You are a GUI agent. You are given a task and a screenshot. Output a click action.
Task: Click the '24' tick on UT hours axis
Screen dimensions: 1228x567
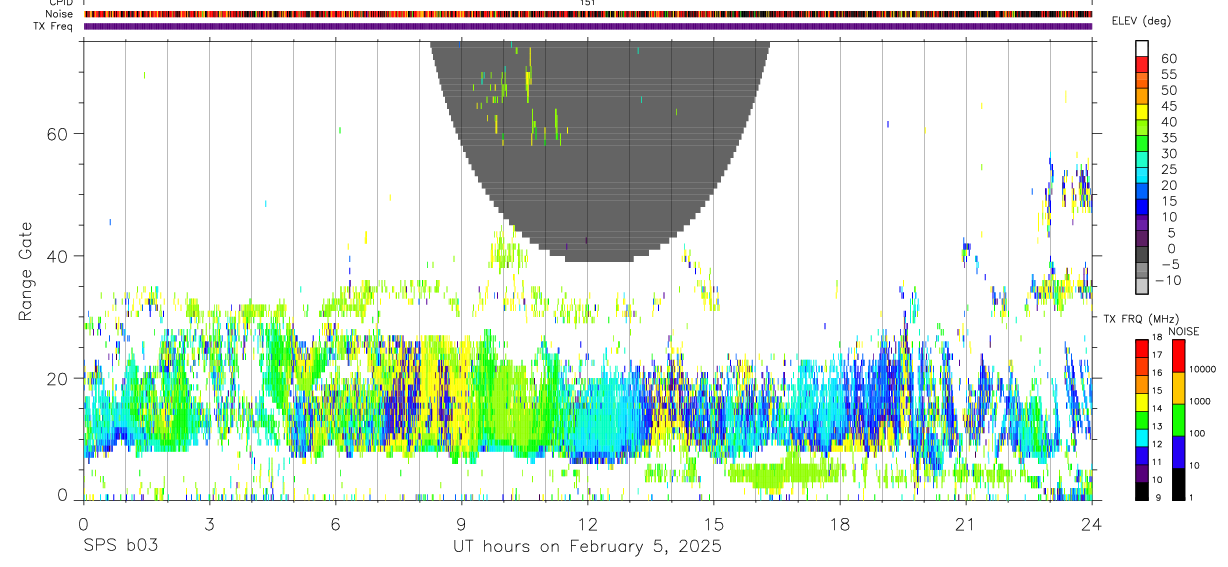[x=1091, y=524]
